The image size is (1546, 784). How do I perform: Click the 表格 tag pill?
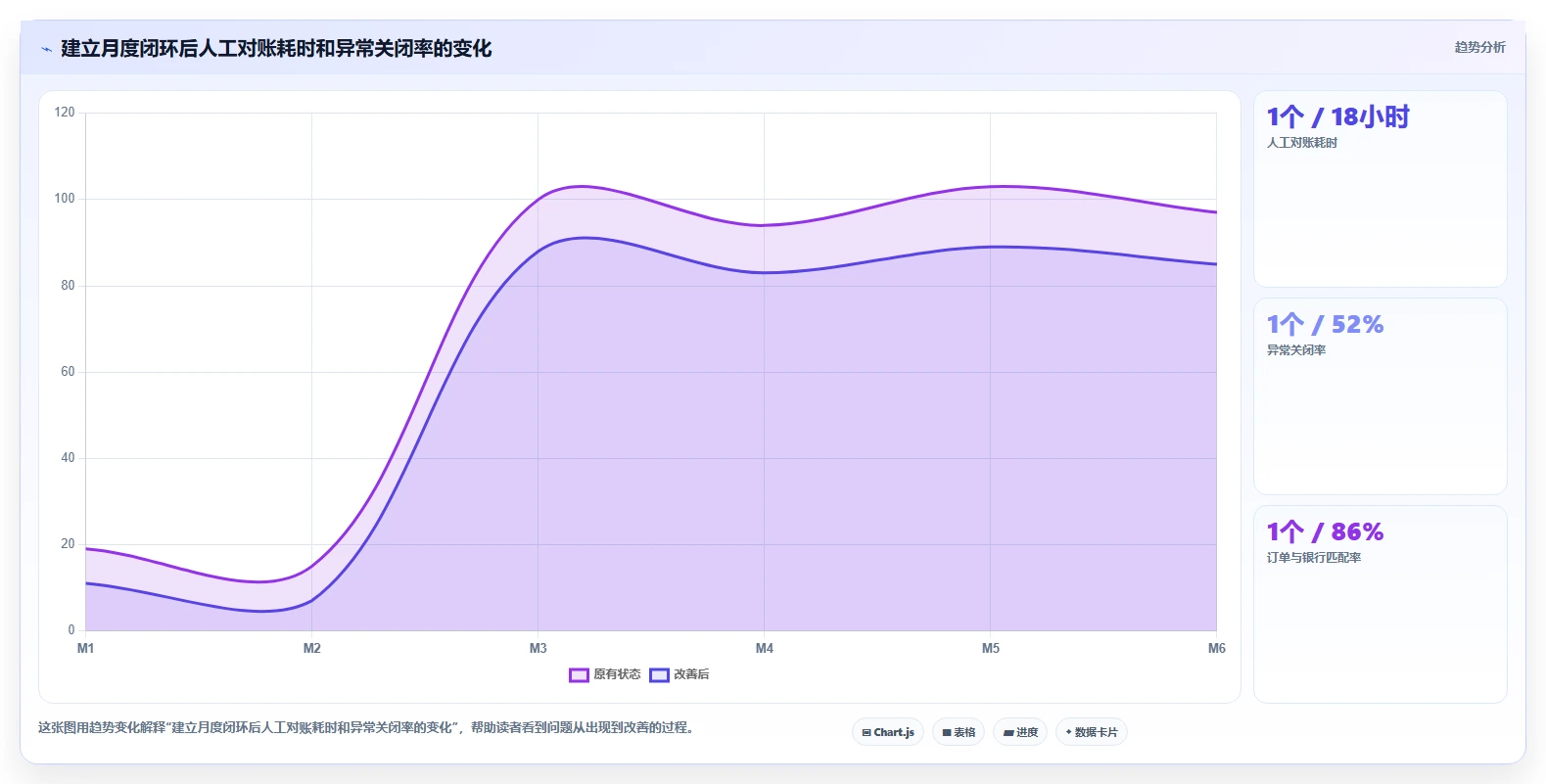959,732
